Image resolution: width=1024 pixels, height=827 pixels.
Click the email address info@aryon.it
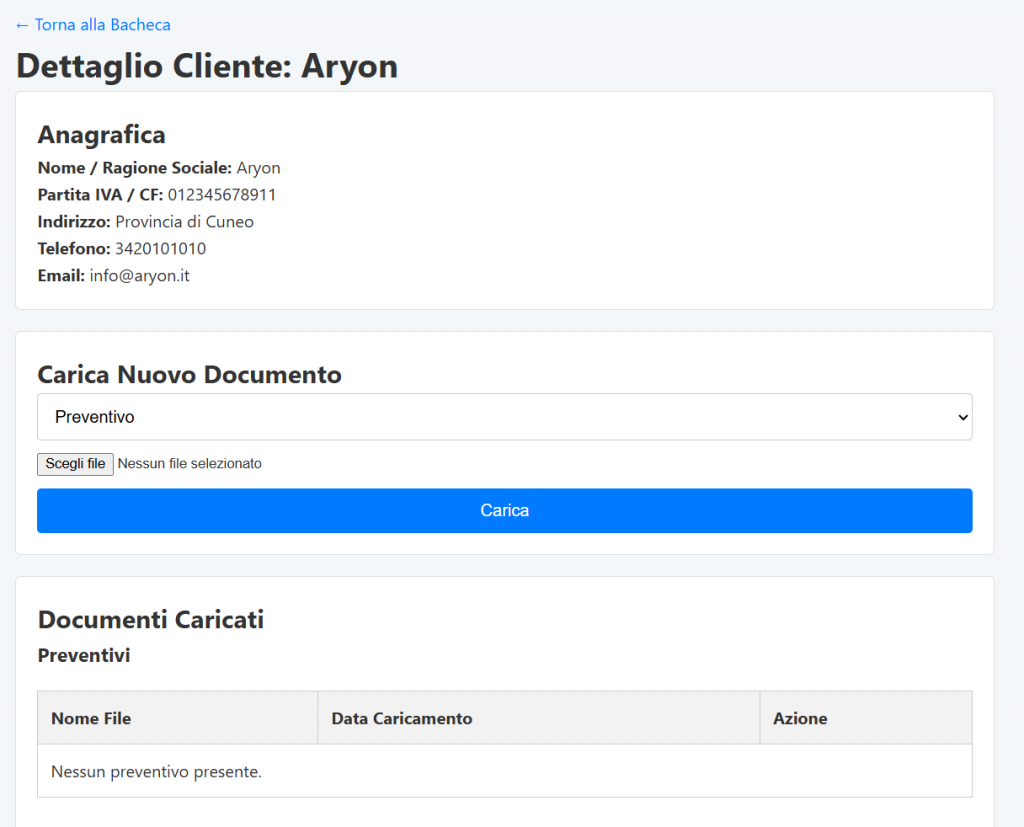click(140, 275)
